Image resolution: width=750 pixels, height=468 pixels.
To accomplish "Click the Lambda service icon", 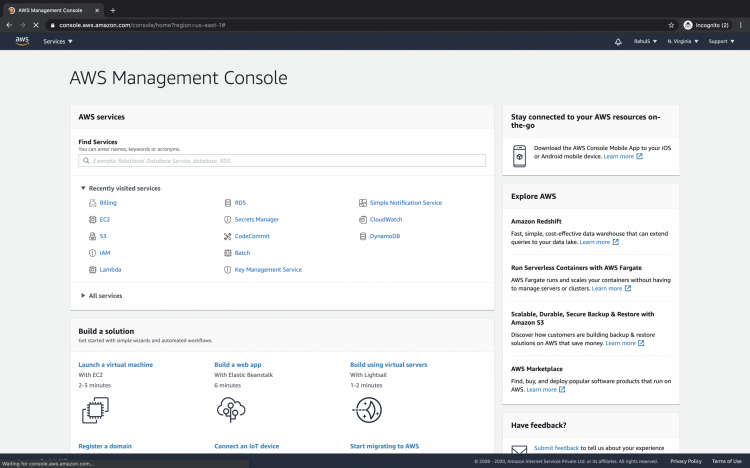I will (92, 270).
